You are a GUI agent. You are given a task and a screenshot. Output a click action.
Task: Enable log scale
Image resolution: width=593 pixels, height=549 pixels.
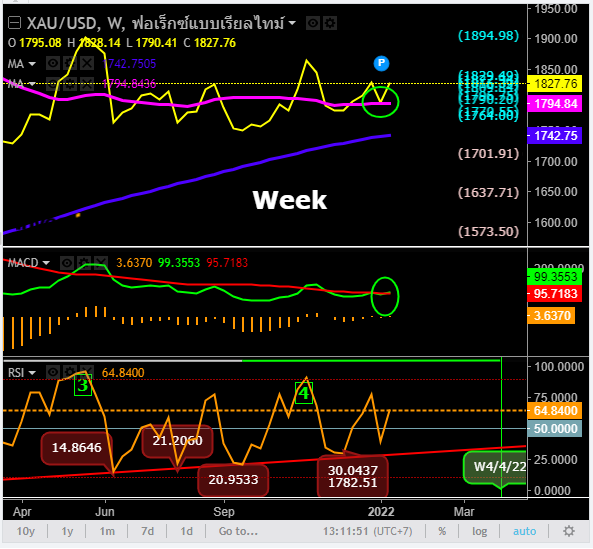click(x=480, y=531)
